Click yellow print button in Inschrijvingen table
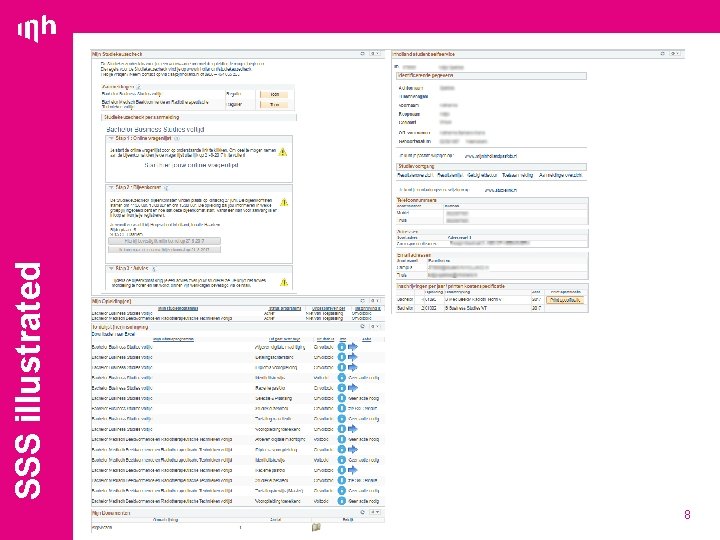Image resolution: width=720 pixels, height=540 pixels. coord(565,300)
